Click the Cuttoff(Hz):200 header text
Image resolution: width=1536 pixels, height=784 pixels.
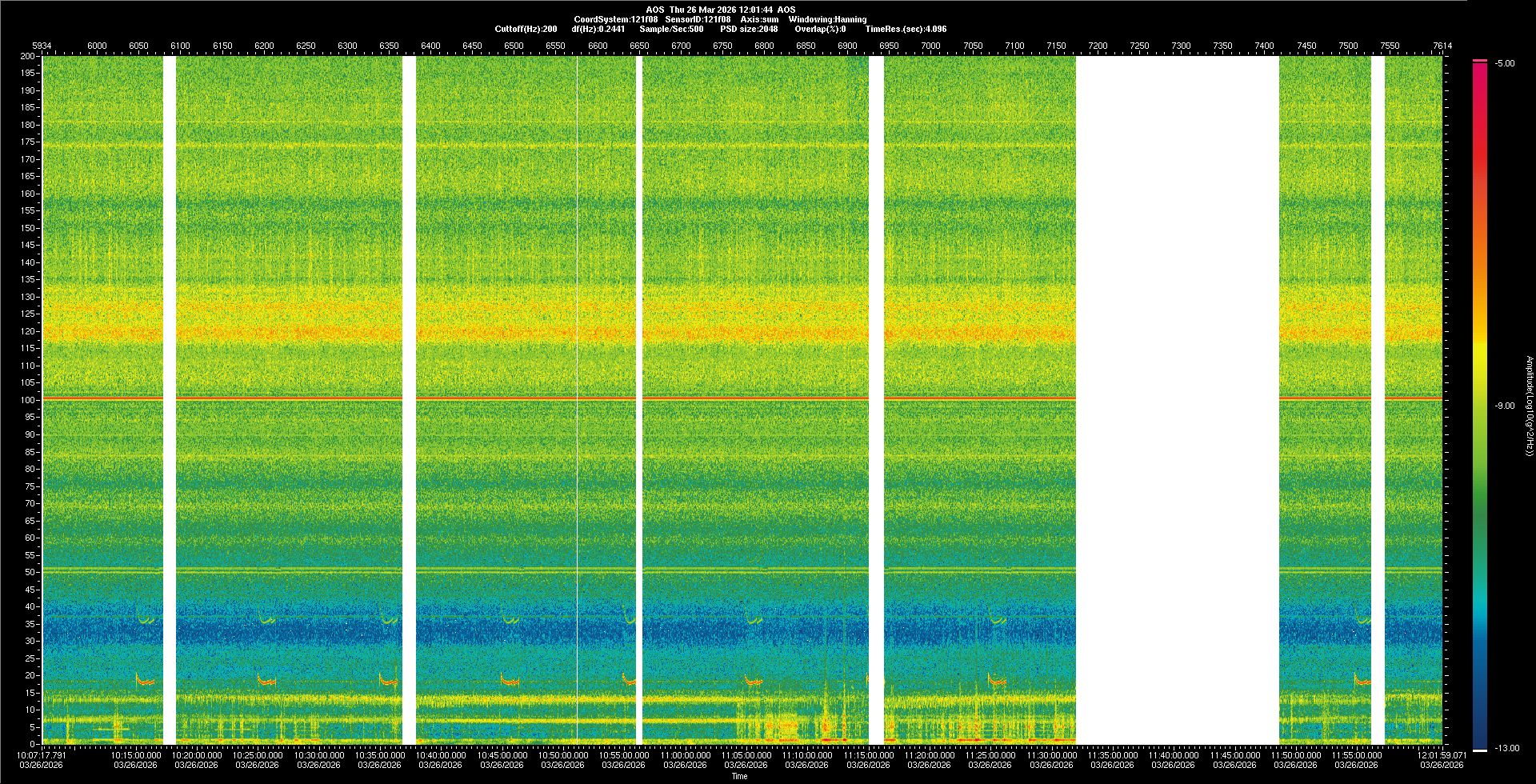pyautogui.click(x=526, y=29)
